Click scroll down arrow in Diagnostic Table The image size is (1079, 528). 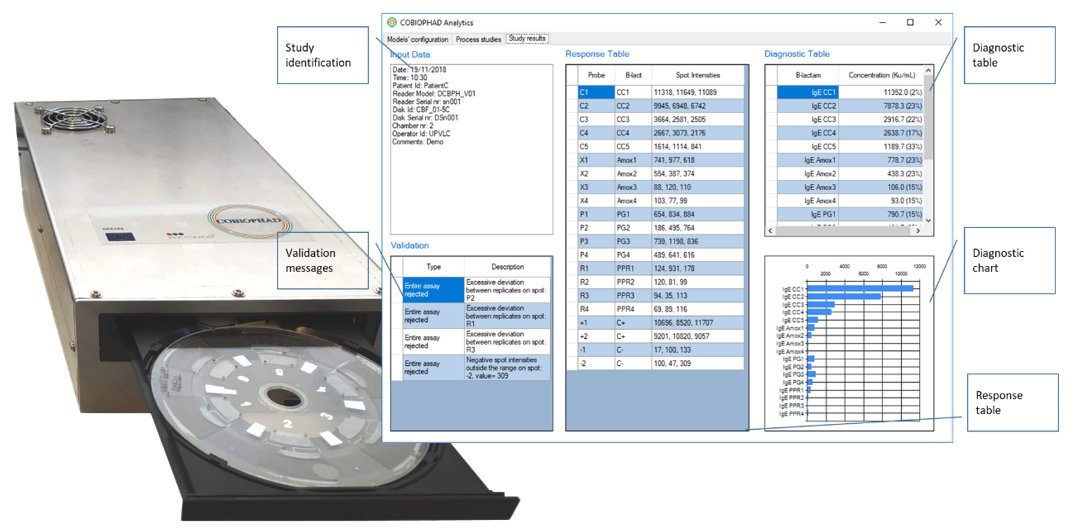click(x=928, y=220)
